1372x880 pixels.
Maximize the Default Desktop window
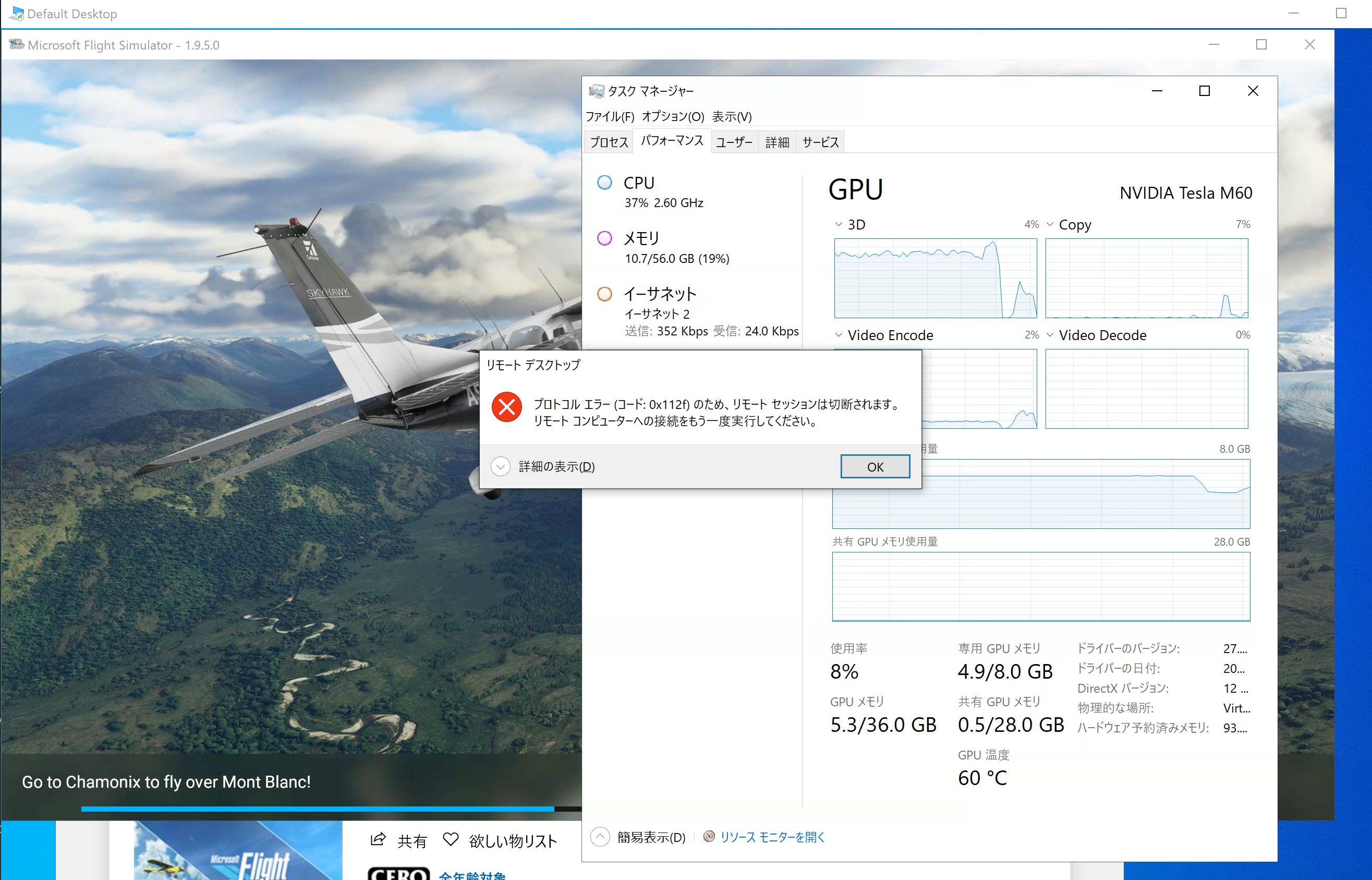(x=1341, y=13)
